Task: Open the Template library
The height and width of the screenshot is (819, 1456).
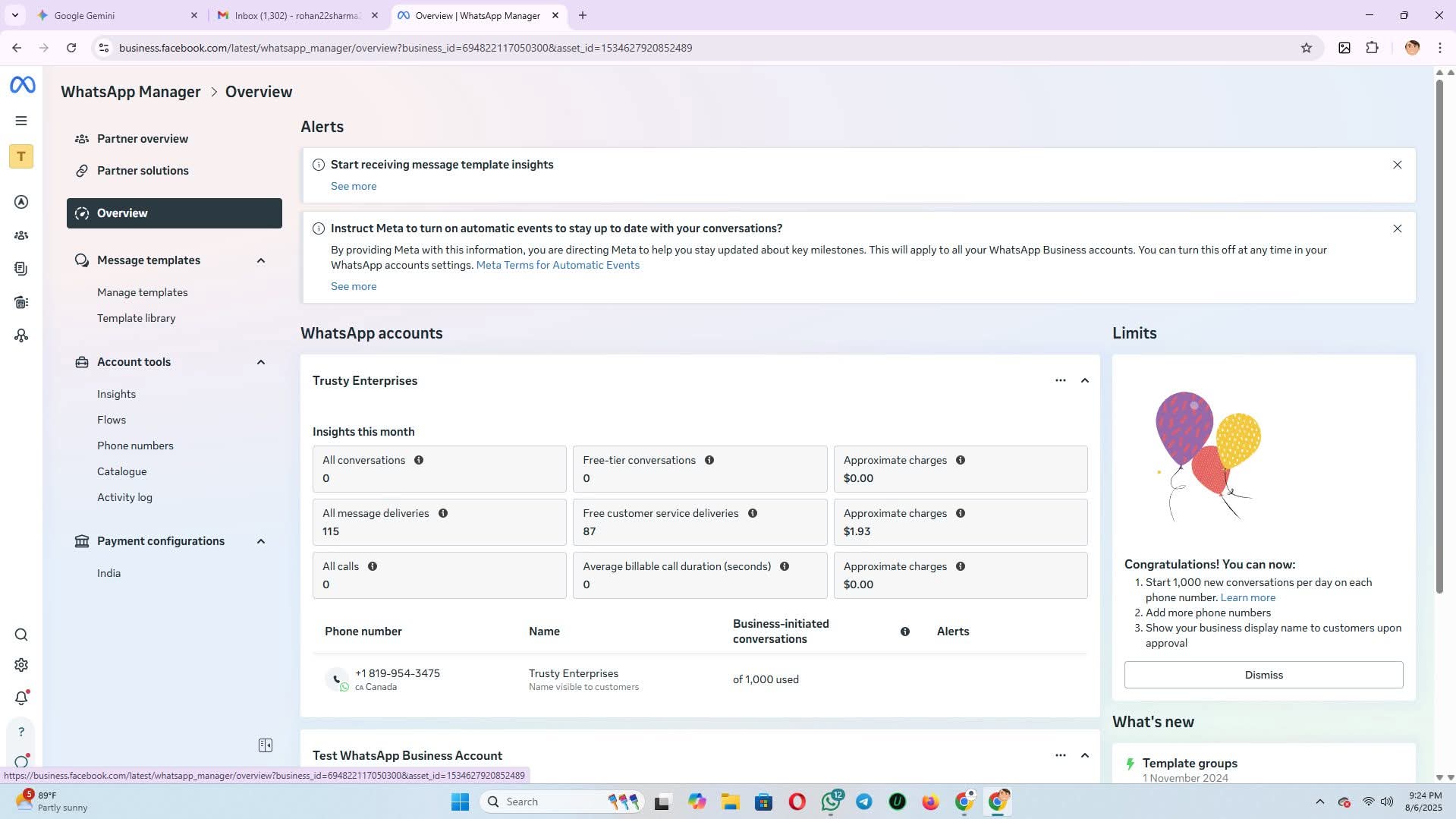Action: [x=136, y=318]
